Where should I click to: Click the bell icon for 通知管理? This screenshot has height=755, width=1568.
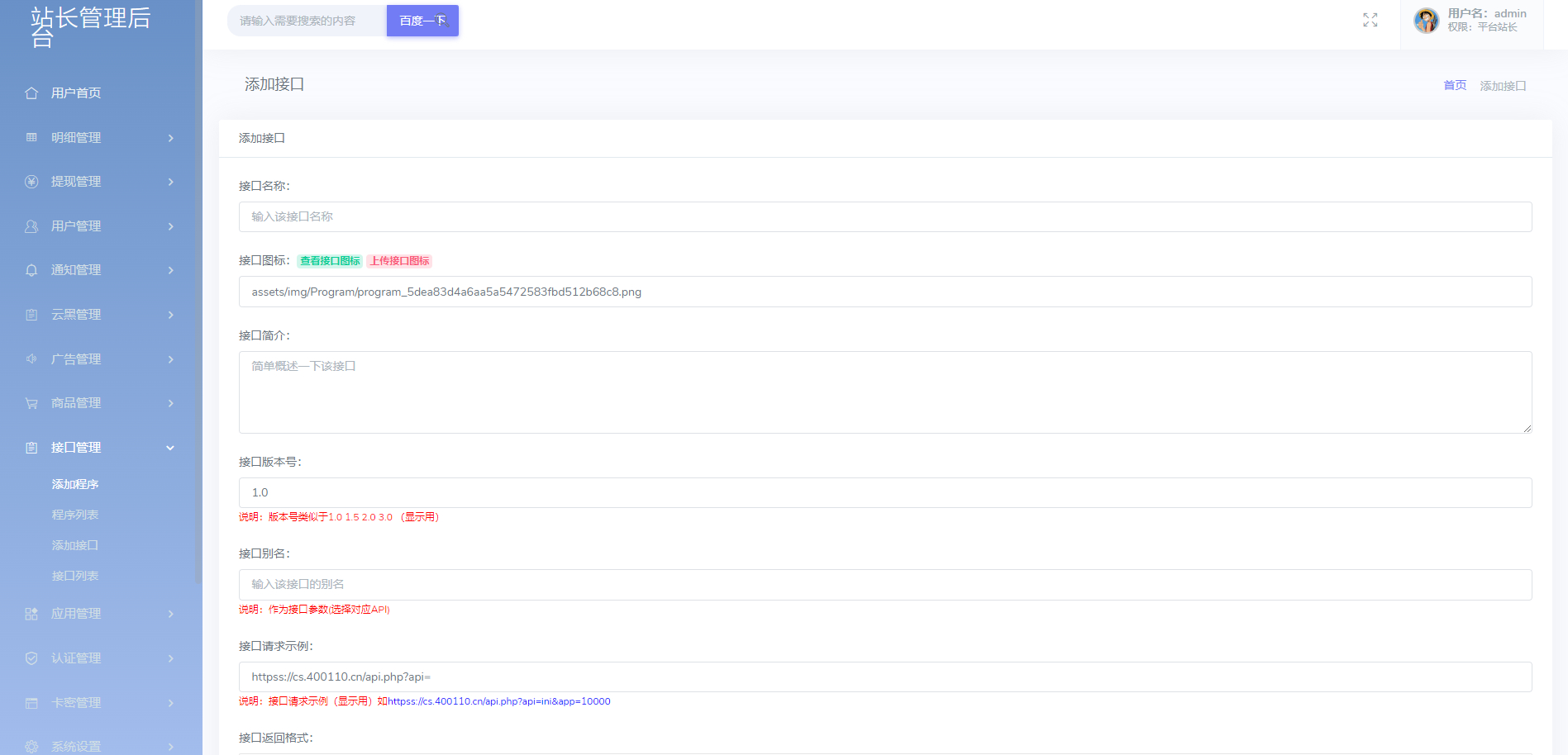[x=31, y=270]
